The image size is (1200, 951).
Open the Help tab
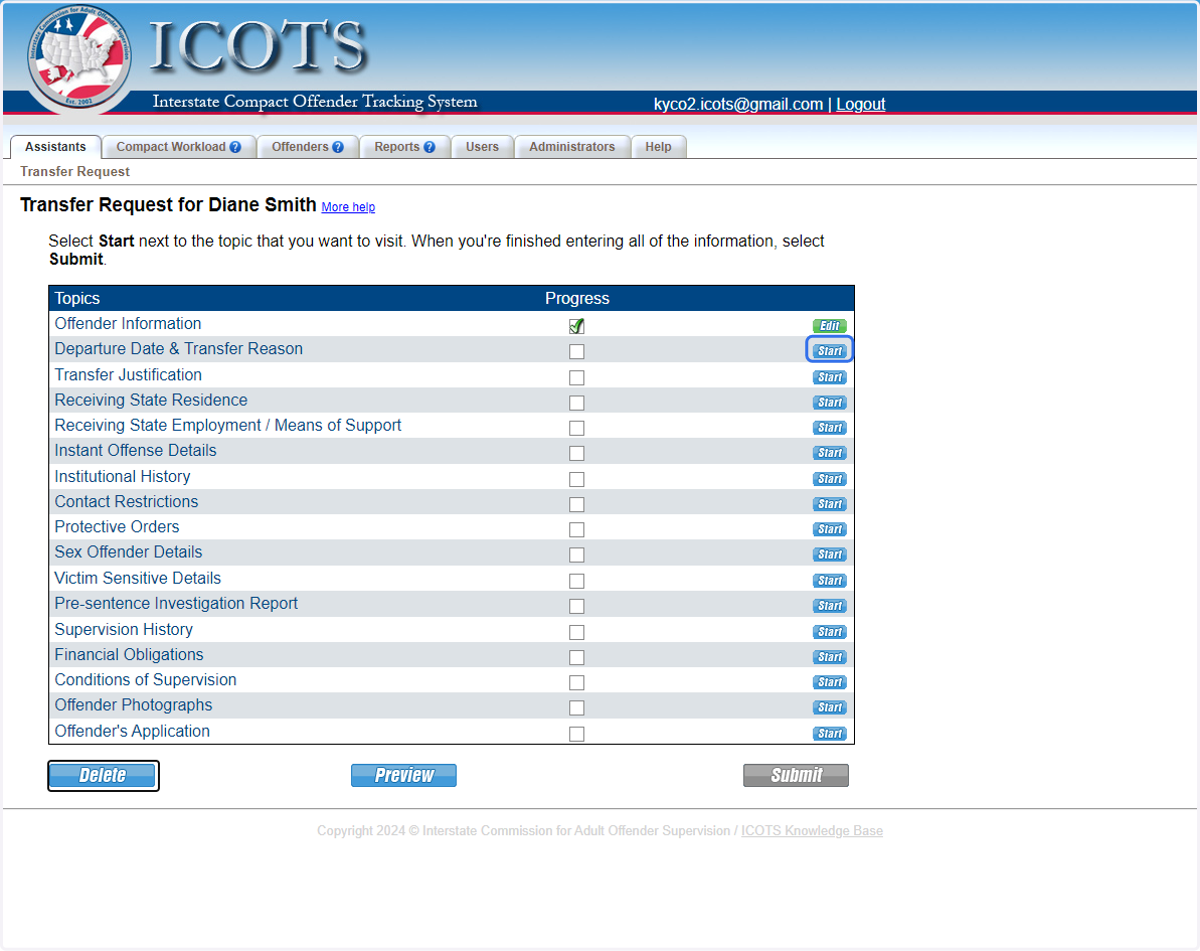(658, 147)
